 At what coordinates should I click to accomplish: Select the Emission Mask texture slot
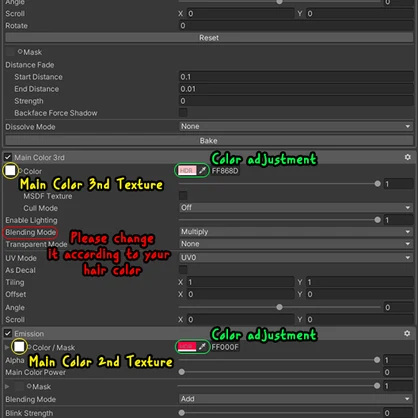point(20,386)
